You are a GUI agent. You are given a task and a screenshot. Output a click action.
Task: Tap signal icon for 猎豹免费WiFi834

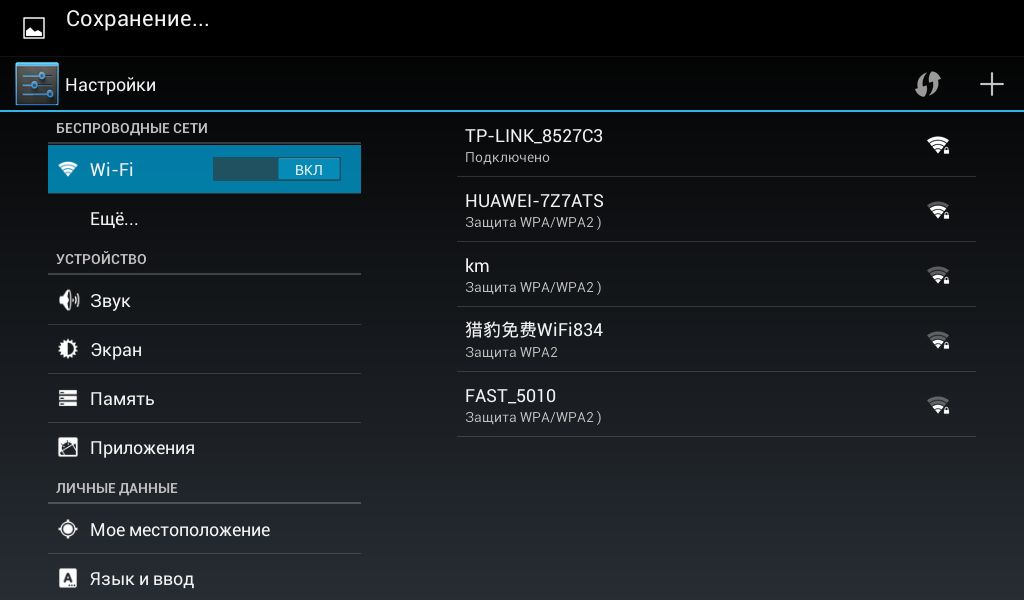(938, 340)
